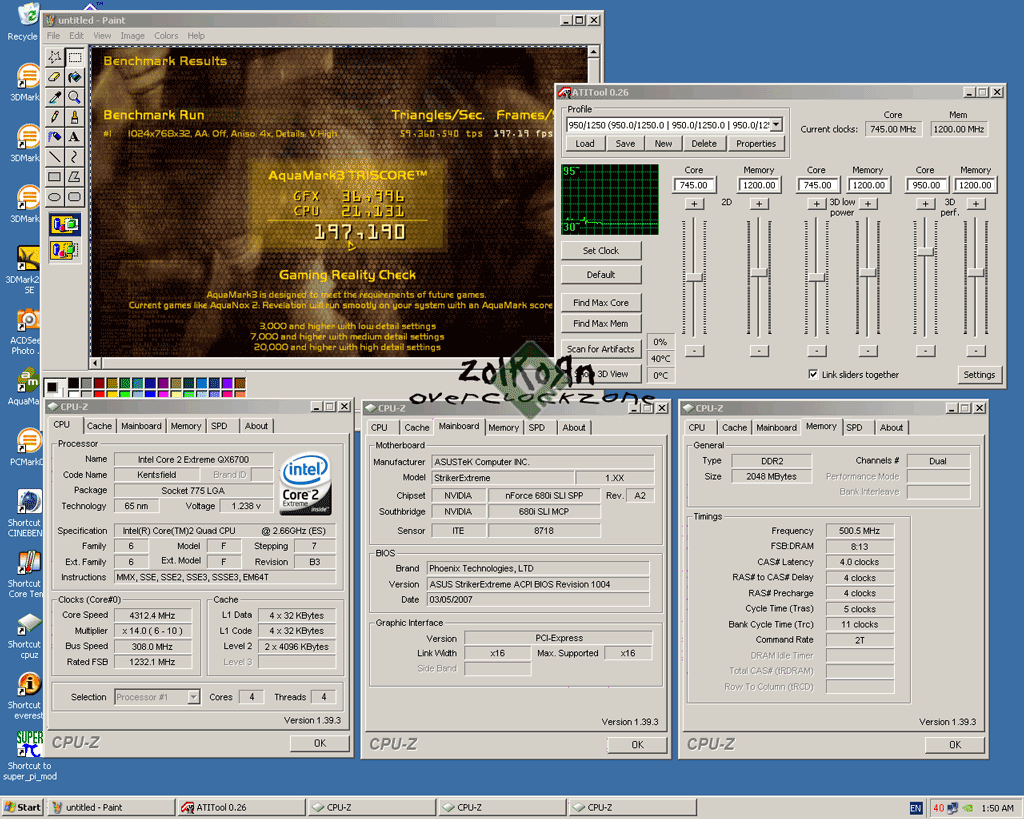Choose the Polygon shape tool
Image resolution: width=1024 pixels, height=819 pixels.
click(74, 176)
